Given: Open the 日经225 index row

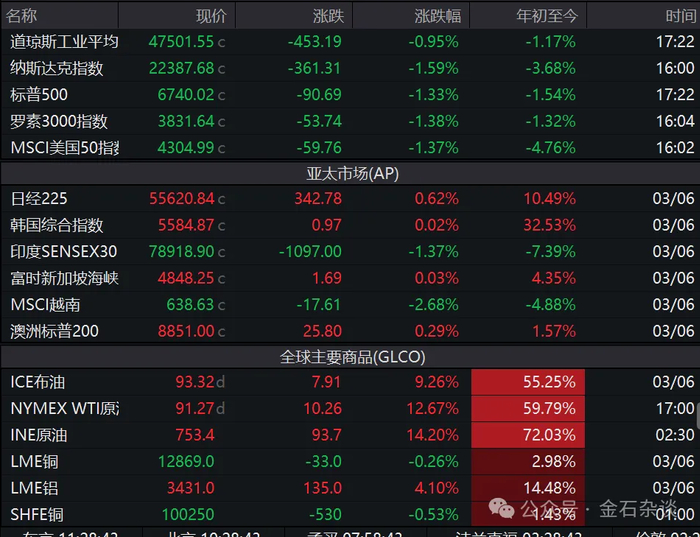Looking at the screenshot, I should [39, 199].
